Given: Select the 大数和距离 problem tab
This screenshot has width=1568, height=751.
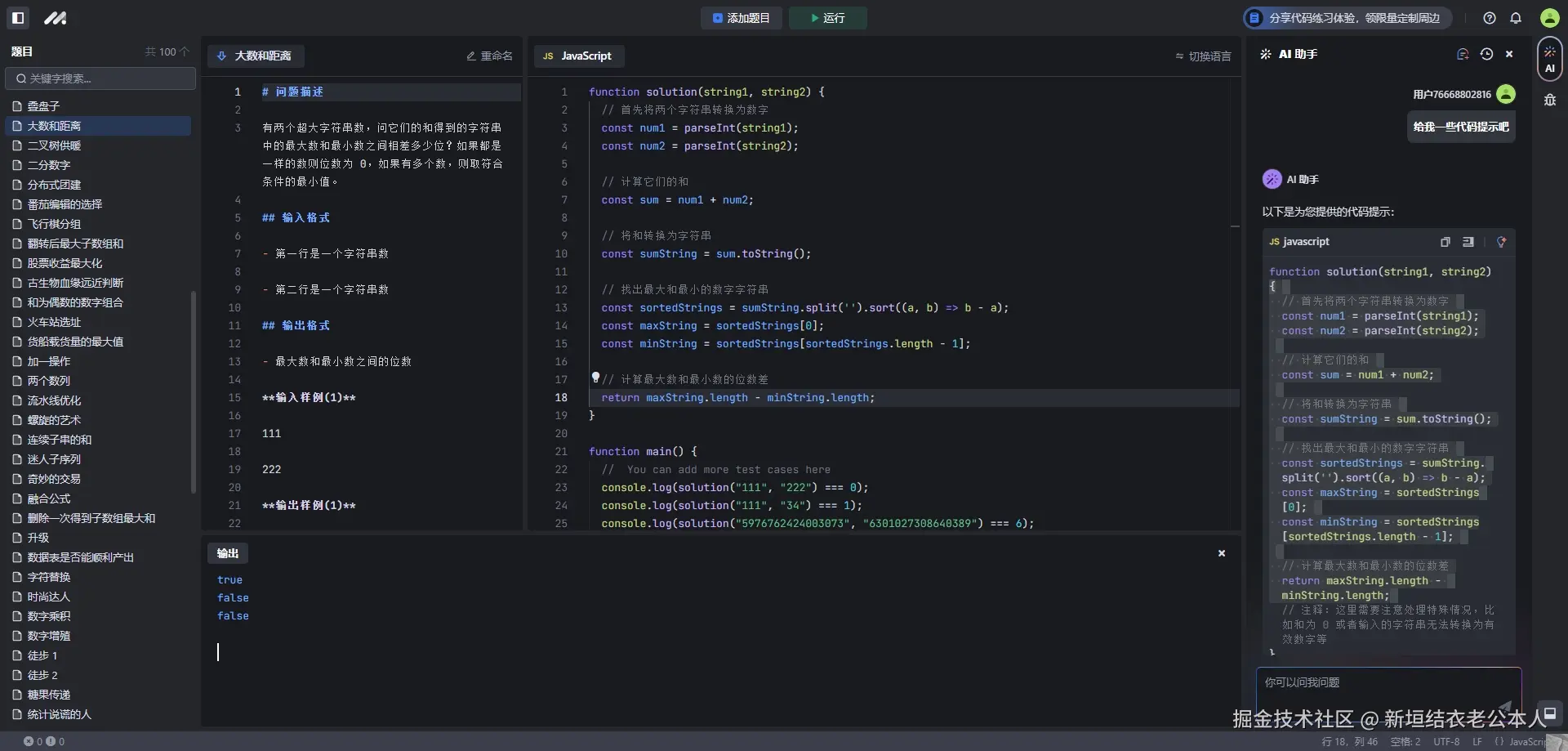Looking at the screenshot, I should tap(255, 56).
